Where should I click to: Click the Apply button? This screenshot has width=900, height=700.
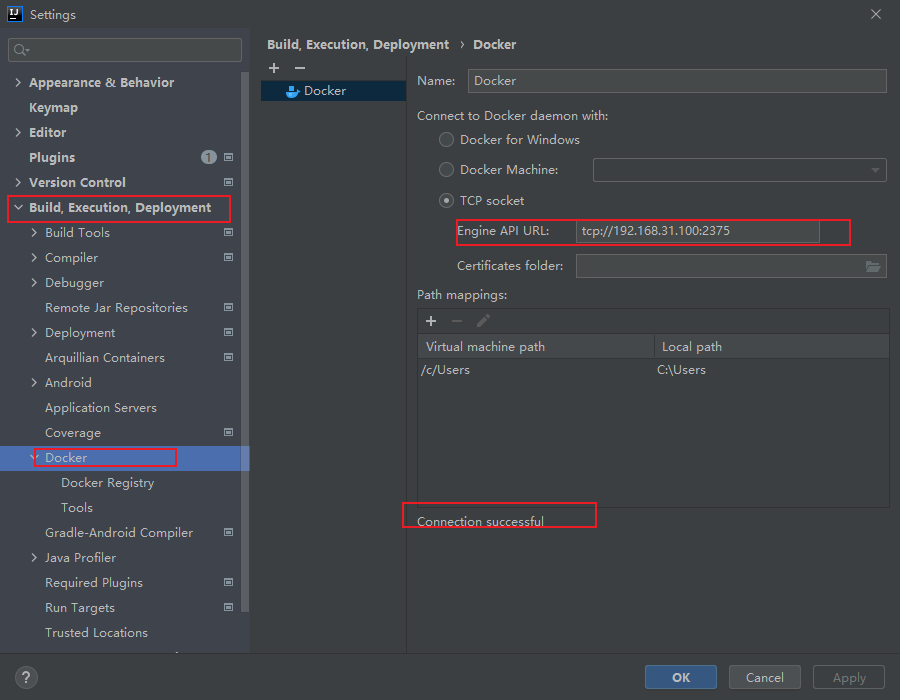click(x=849, y=678)
